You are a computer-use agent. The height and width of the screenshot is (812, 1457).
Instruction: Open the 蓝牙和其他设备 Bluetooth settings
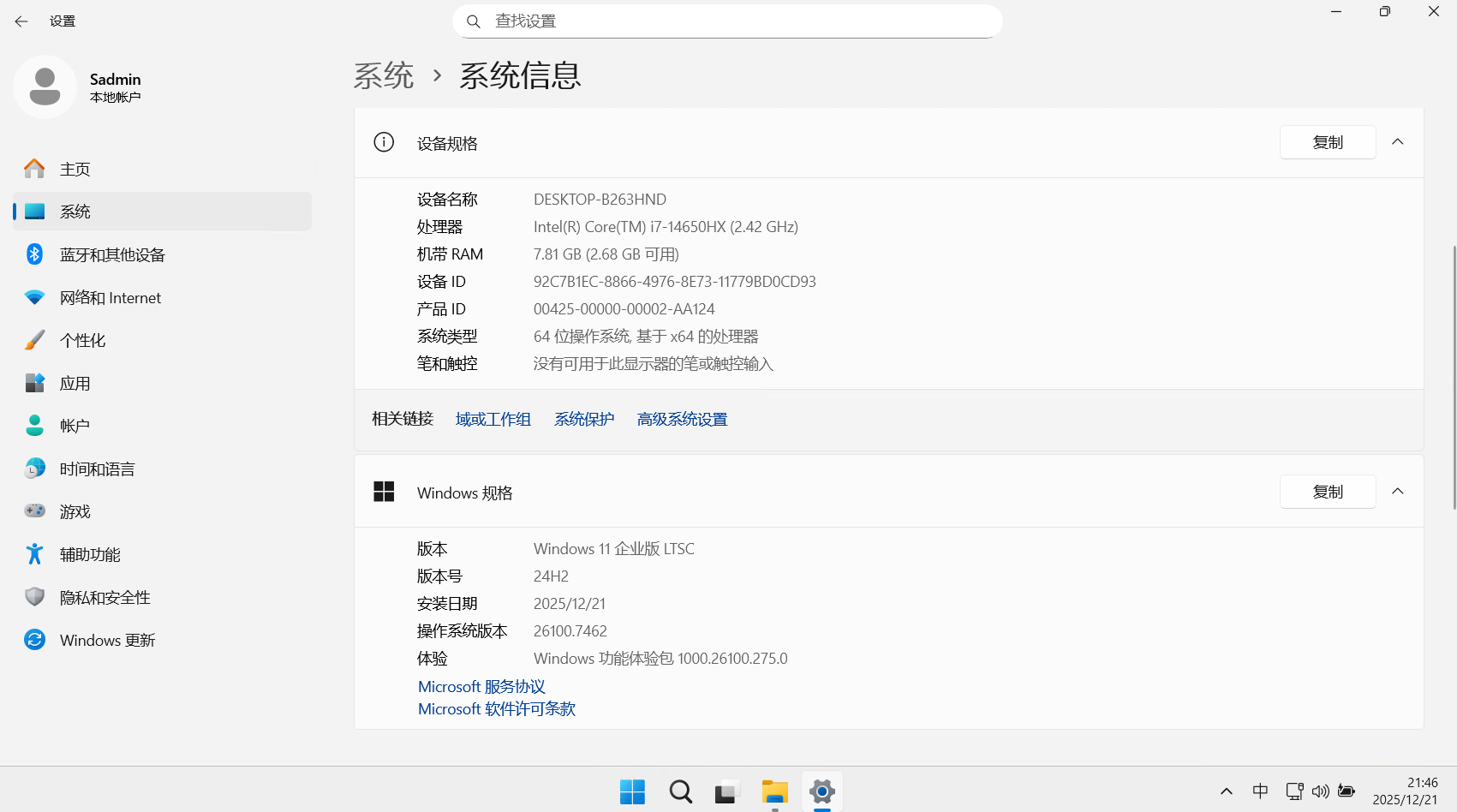point(111,254)
